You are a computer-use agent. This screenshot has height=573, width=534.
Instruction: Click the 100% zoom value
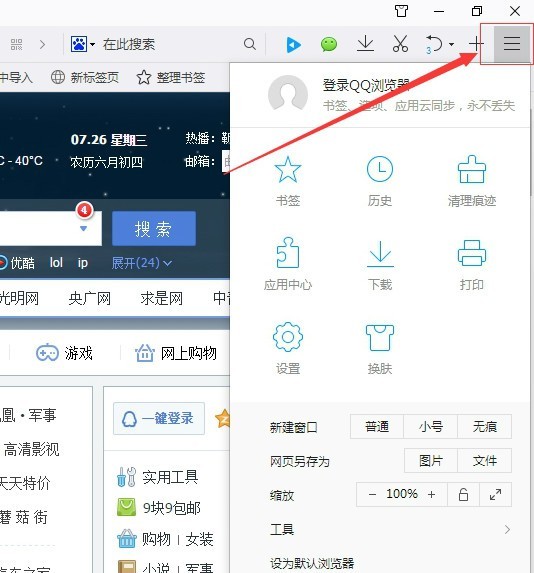pos(402,494)
